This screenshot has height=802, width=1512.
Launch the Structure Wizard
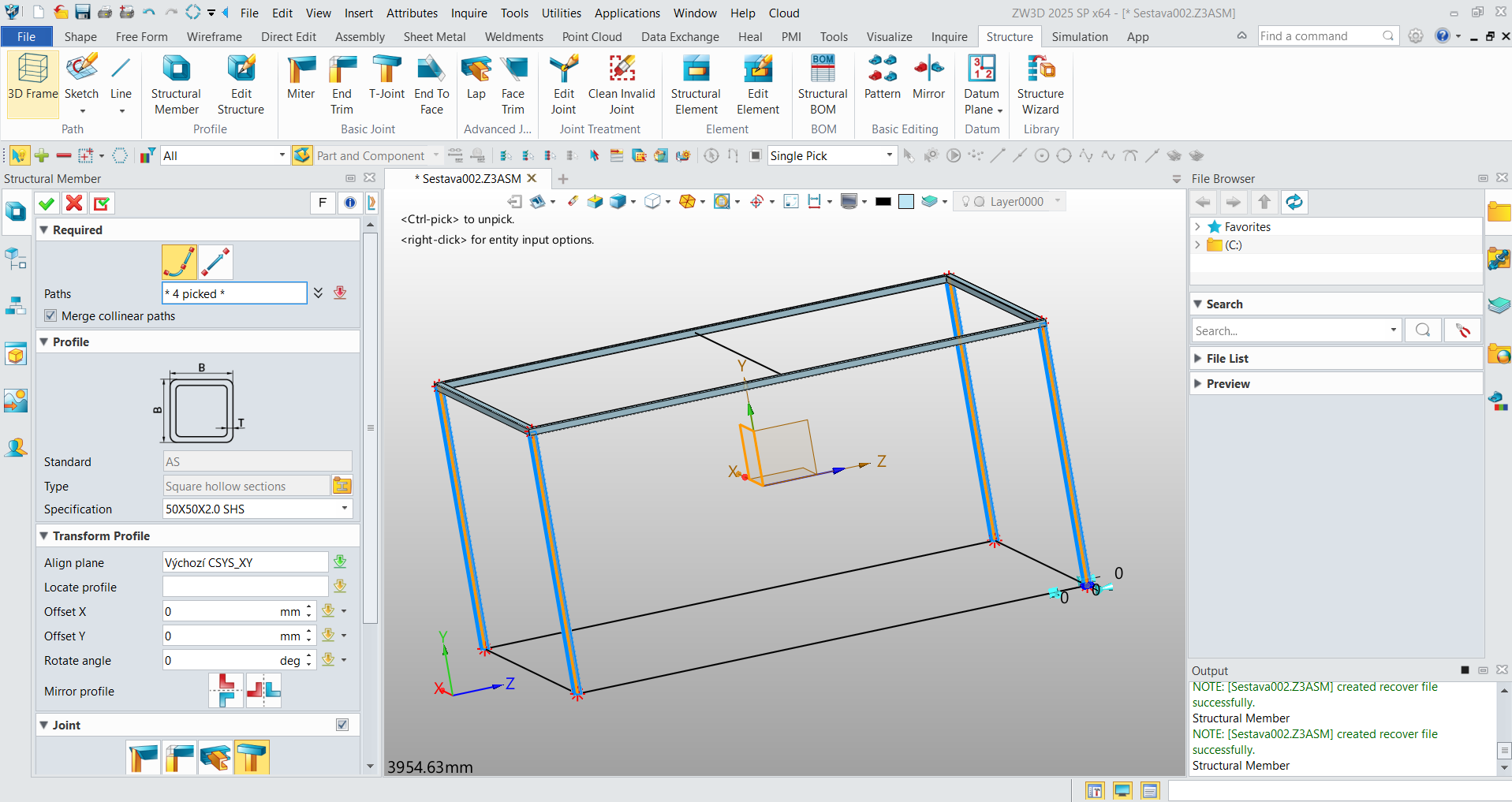pyautogui.click(x=1040, y=84)
